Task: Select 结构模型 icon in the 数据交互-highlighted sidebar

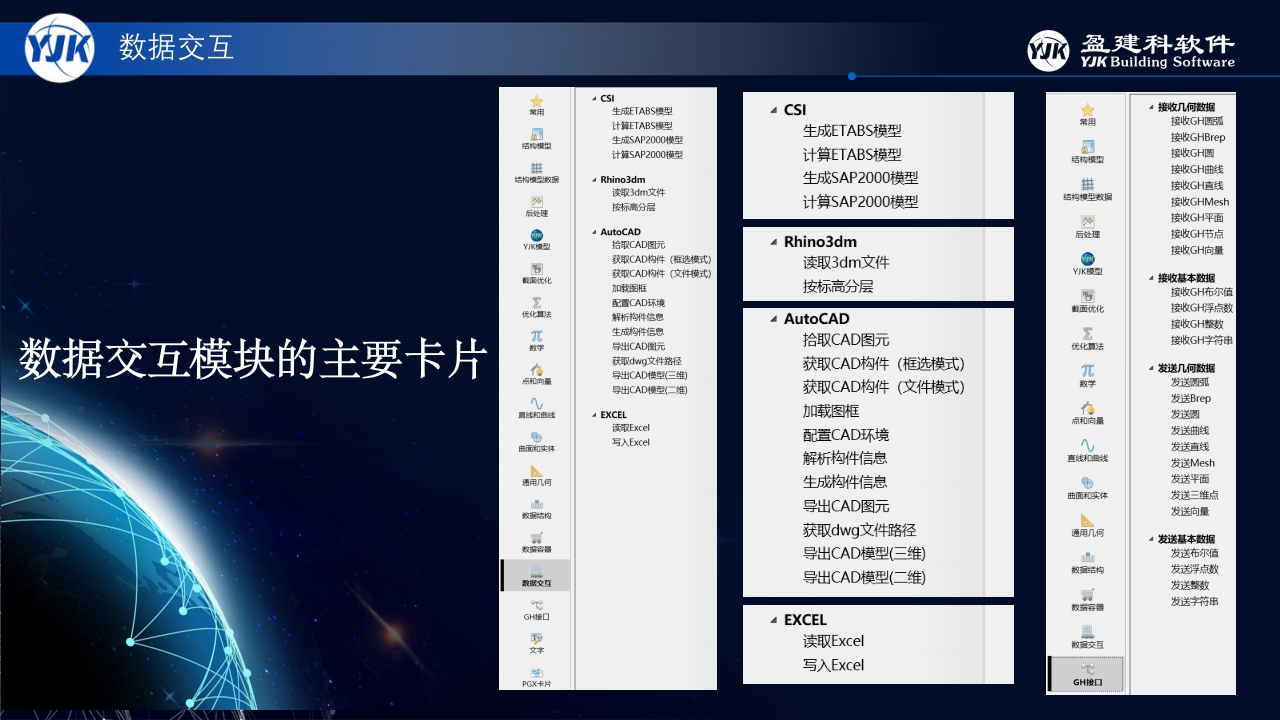Action: coord(537,134)
